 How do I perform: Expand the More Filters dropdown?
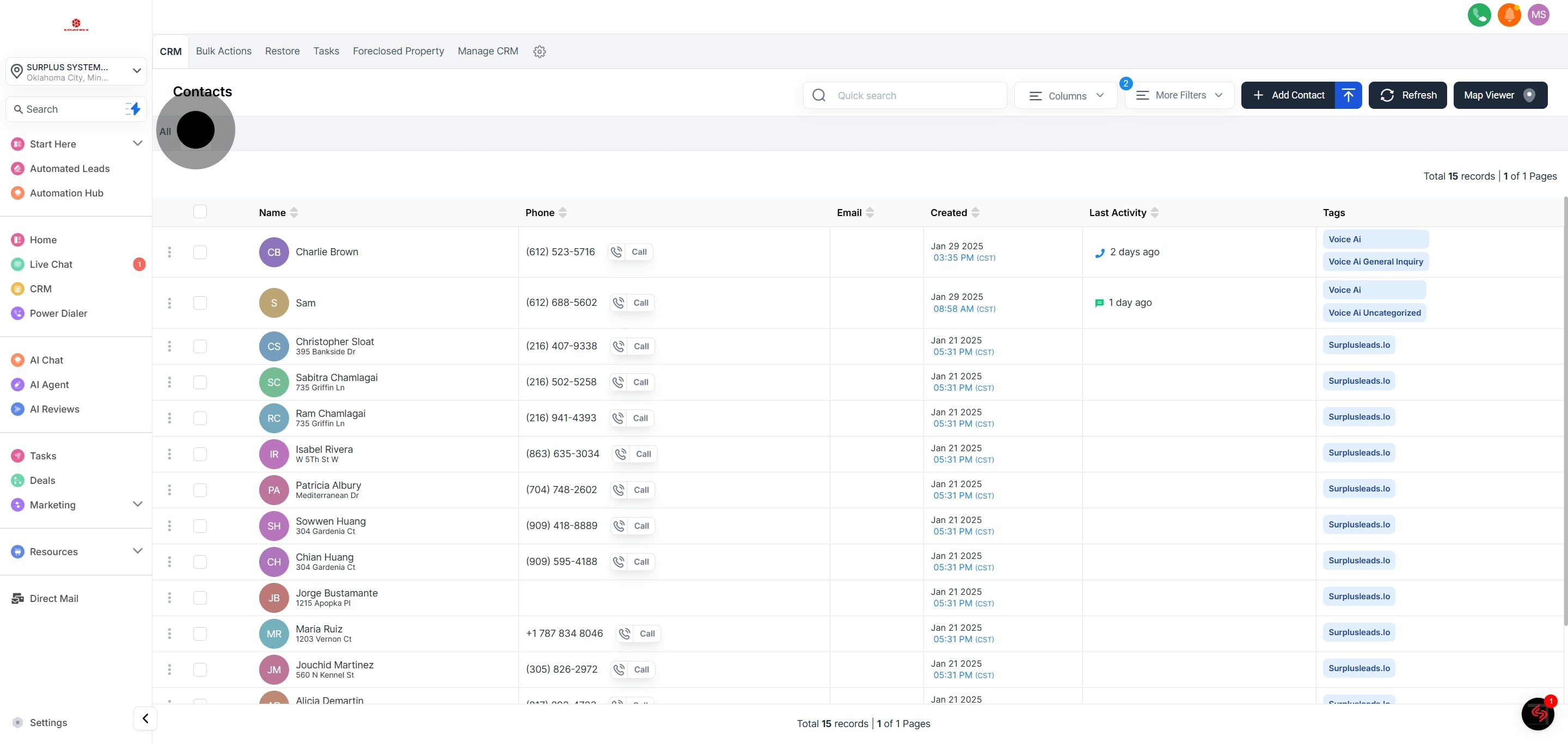point(1179,95)
